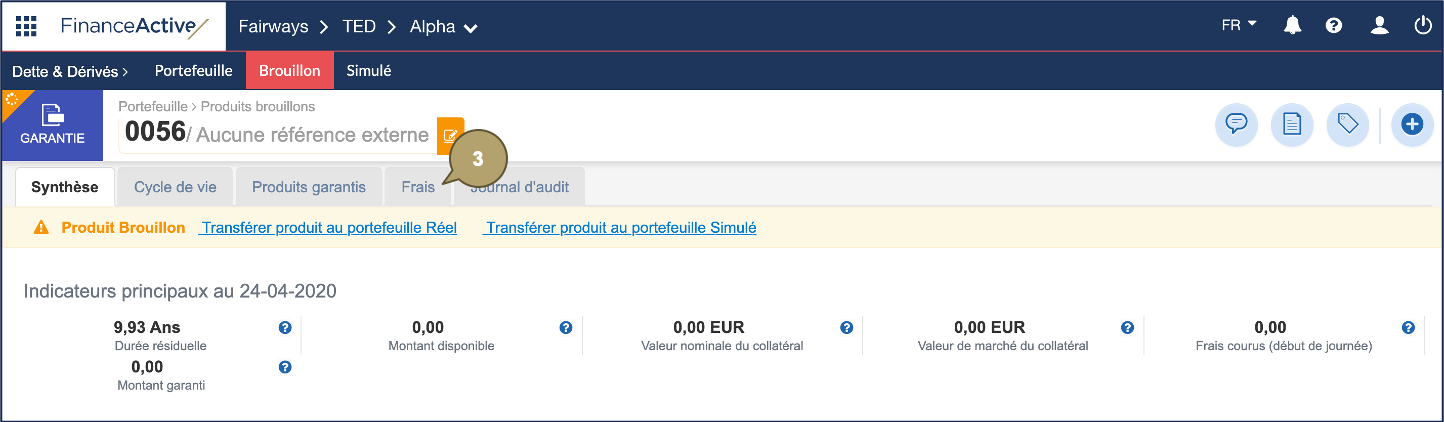The height and width of the screenshot is (422, 1444).
Task: Open the user profile icon
Action: [1380, 26]
